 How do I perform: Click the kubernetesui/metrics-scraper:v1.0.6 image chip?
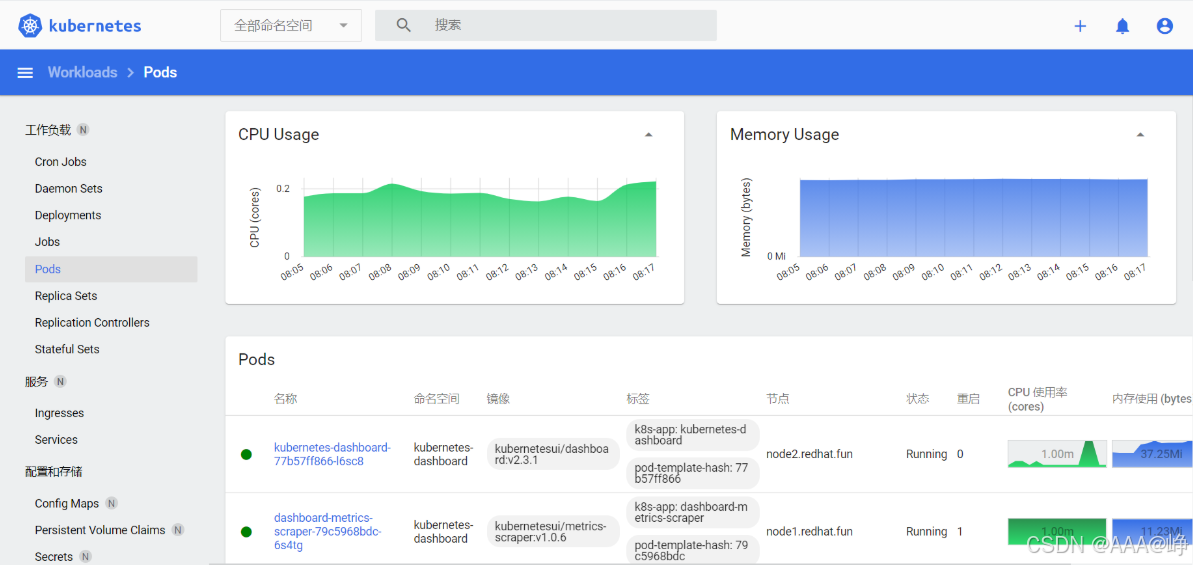pyautogui.click(x=553, y=532)
